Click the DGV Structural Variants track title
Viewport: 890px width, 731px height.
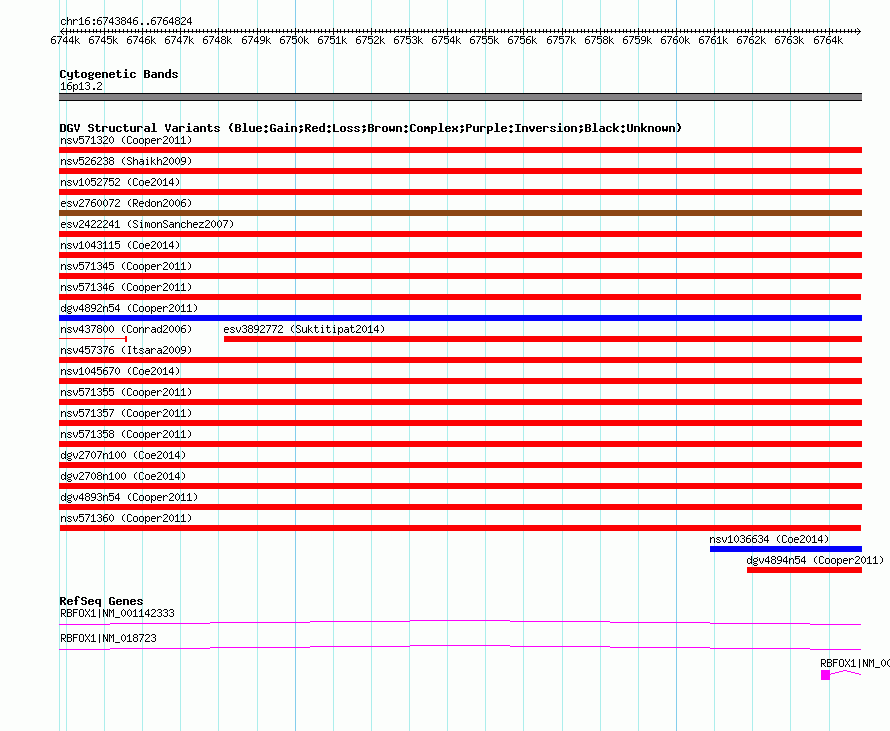click(371, 128)
